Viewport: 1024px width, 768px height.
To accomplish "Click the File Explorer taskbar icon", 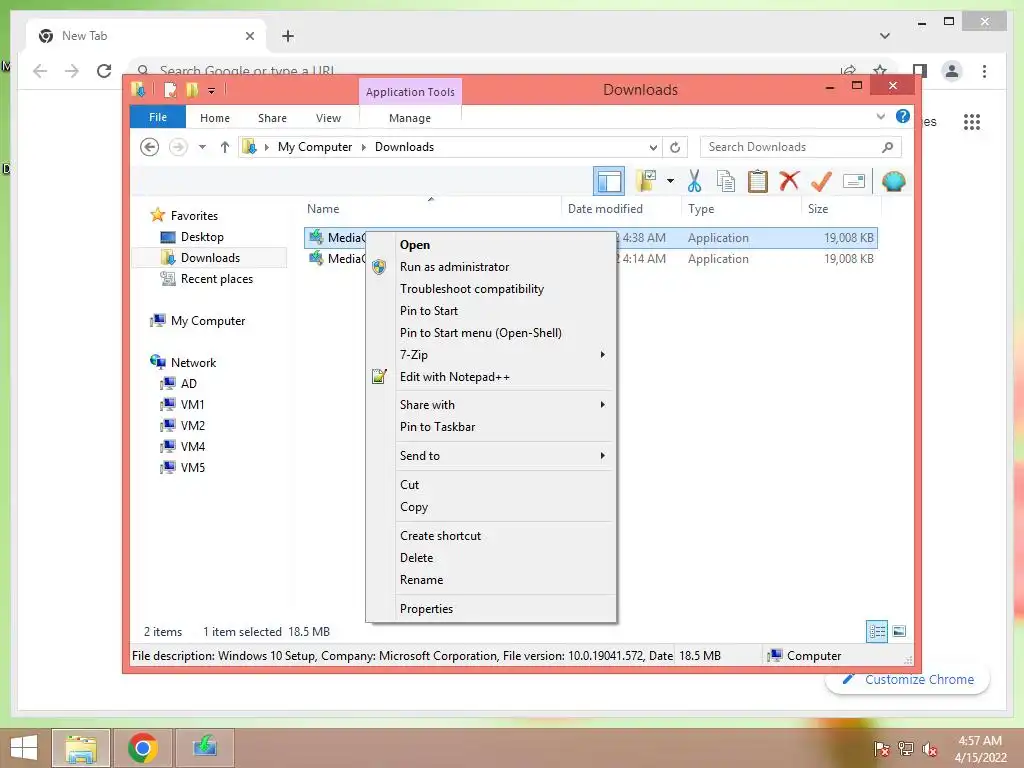I will click(x=80, y=748).
